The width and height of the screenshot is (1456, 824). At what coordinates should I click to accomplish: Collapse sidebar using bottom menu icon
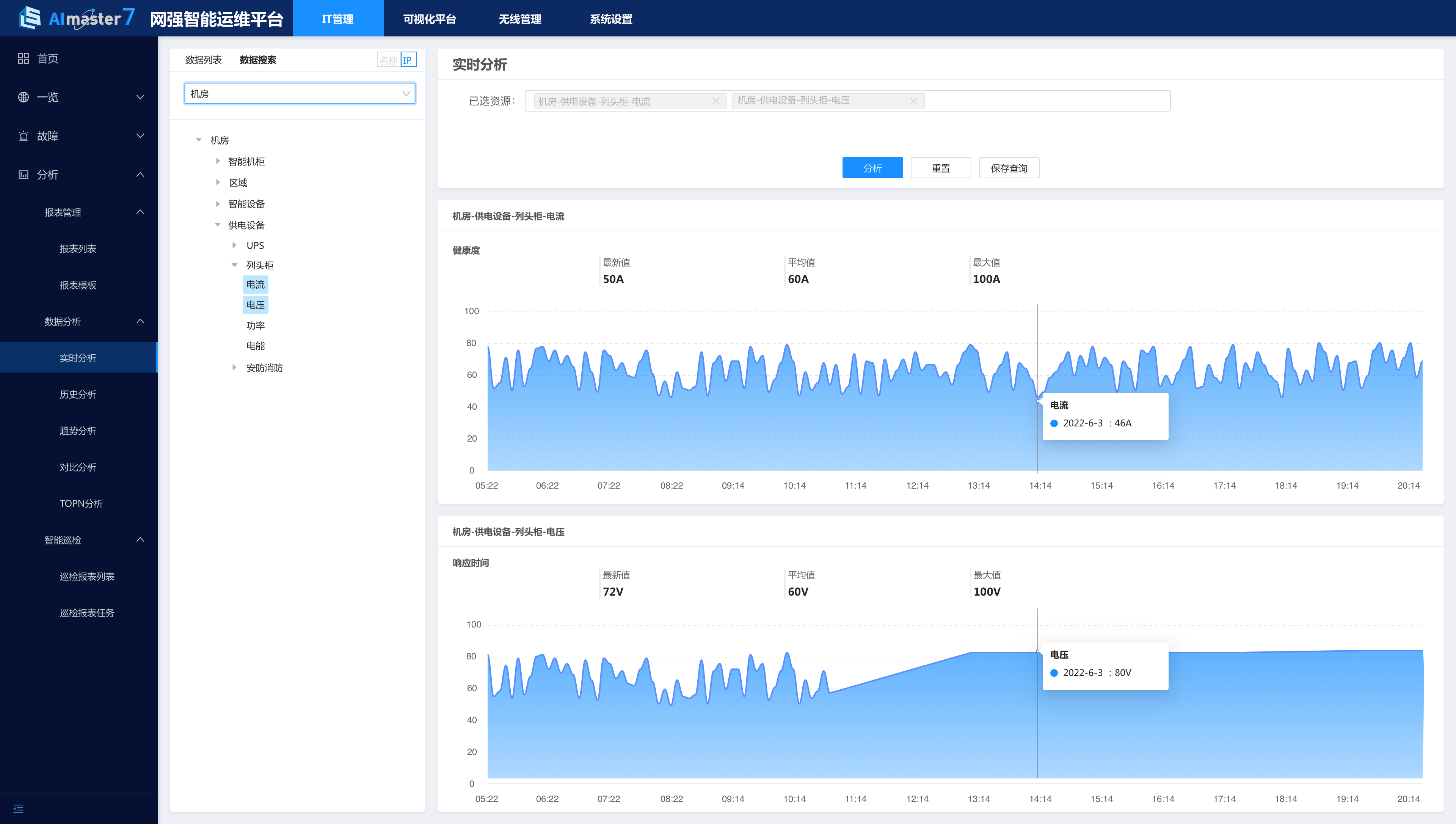click(18, 809)
